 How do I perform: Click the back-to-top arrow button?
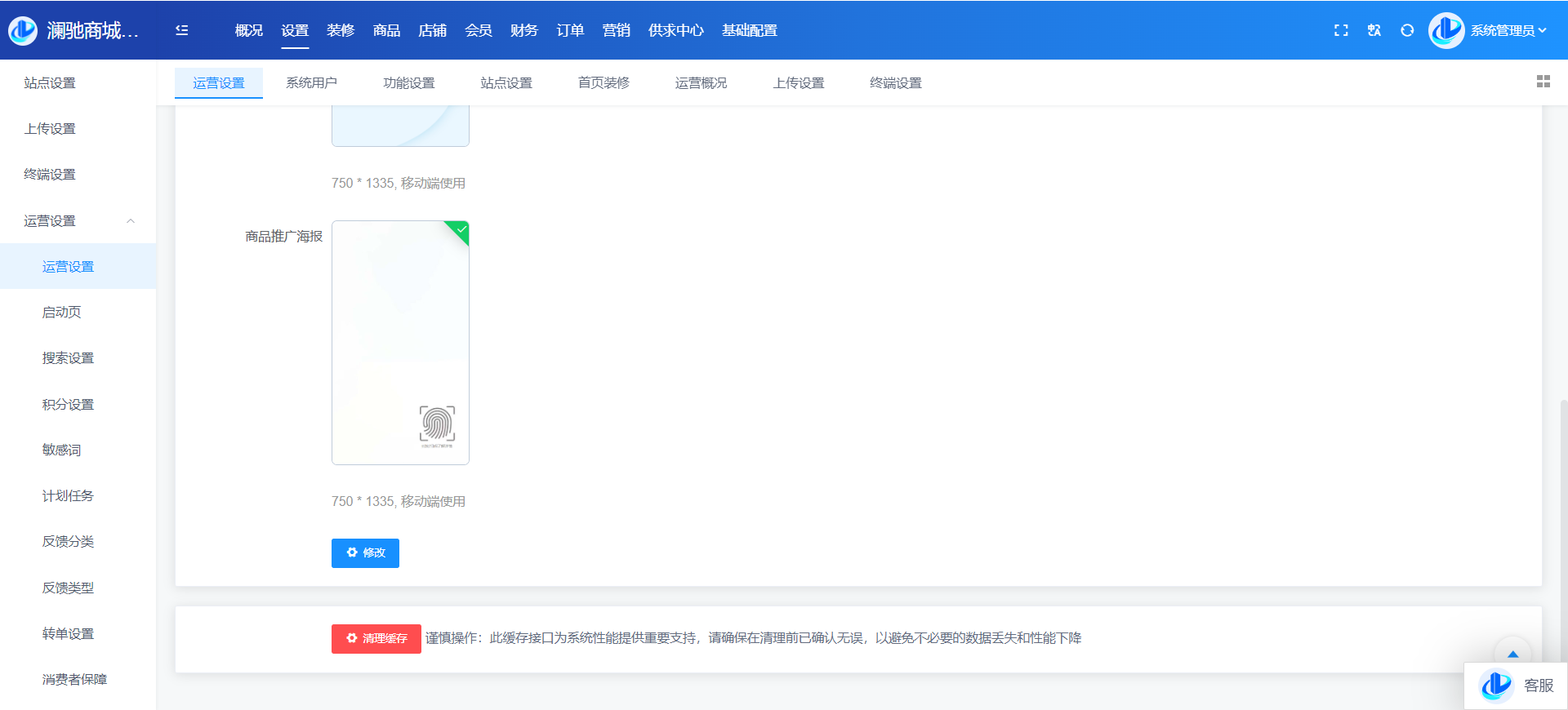point(1512,654)
